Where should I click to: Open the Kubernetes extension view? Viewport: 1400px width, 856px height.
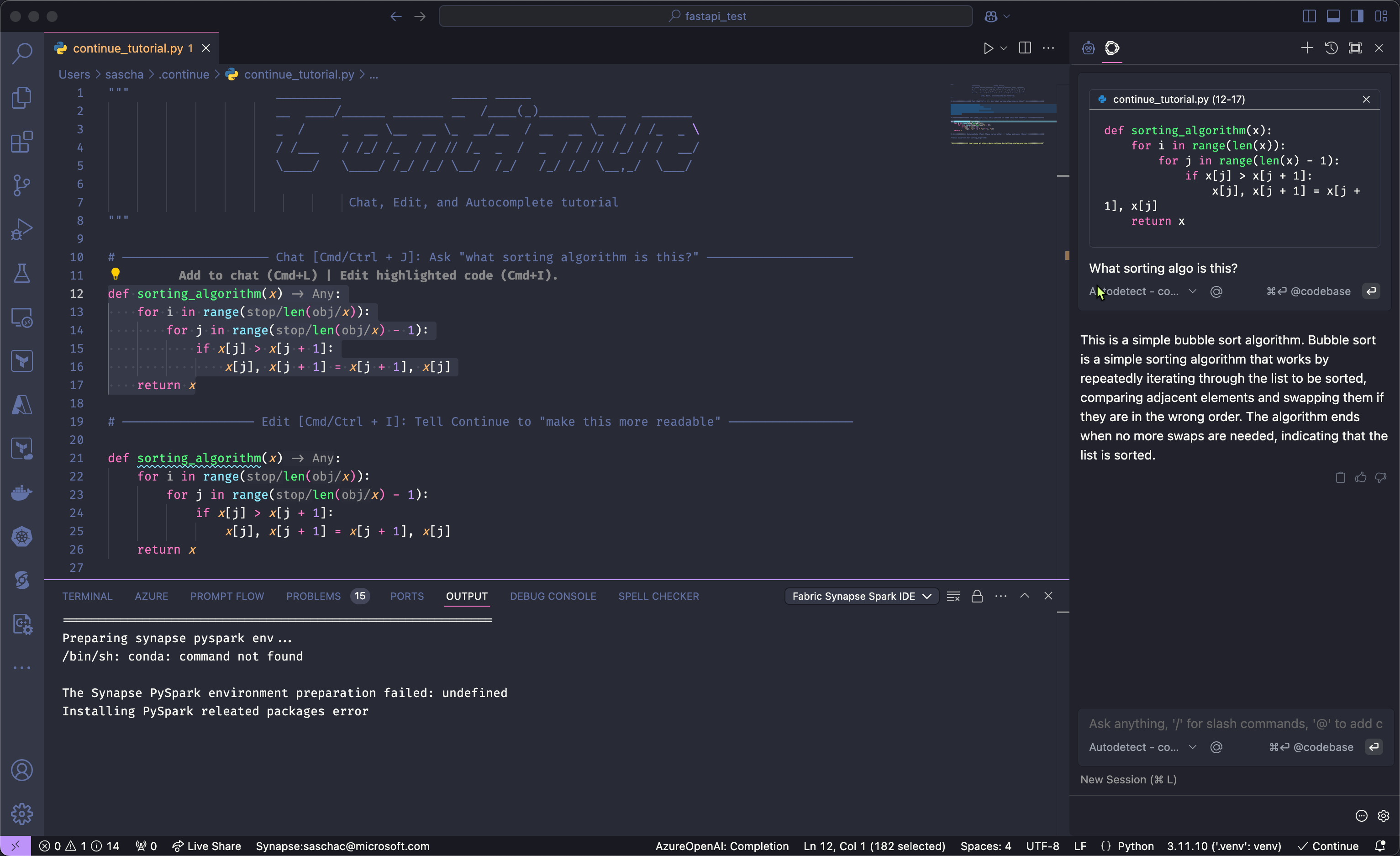coord(22,537)
